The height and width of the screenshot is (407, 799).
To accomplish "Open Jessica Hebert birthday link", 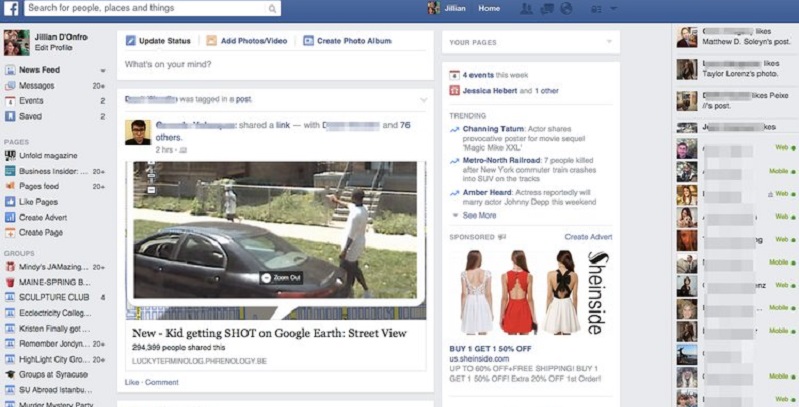I will 492,91.
